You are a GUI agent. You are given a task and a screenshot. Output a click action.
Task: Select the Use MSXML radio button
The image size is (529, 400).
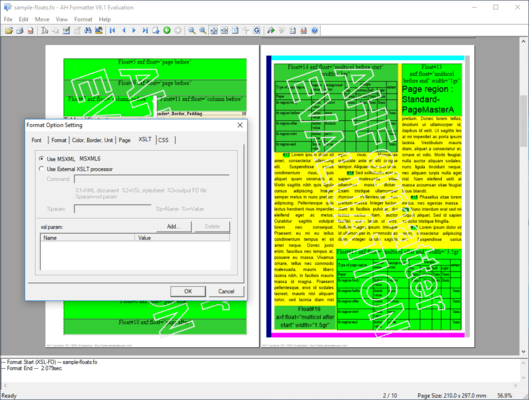coord(41,159)
